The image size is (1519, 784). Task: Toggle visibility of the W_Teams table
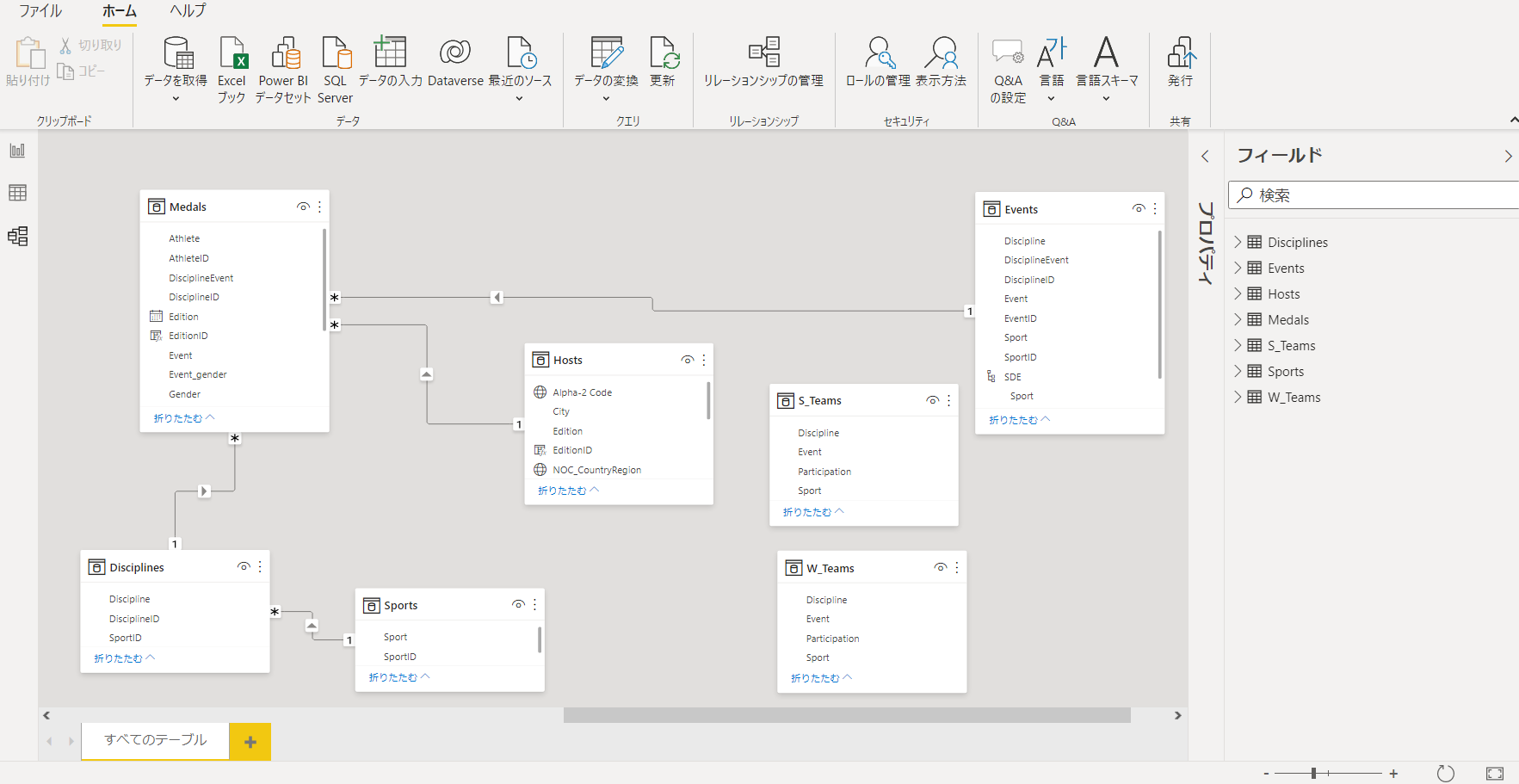(941, 568)
